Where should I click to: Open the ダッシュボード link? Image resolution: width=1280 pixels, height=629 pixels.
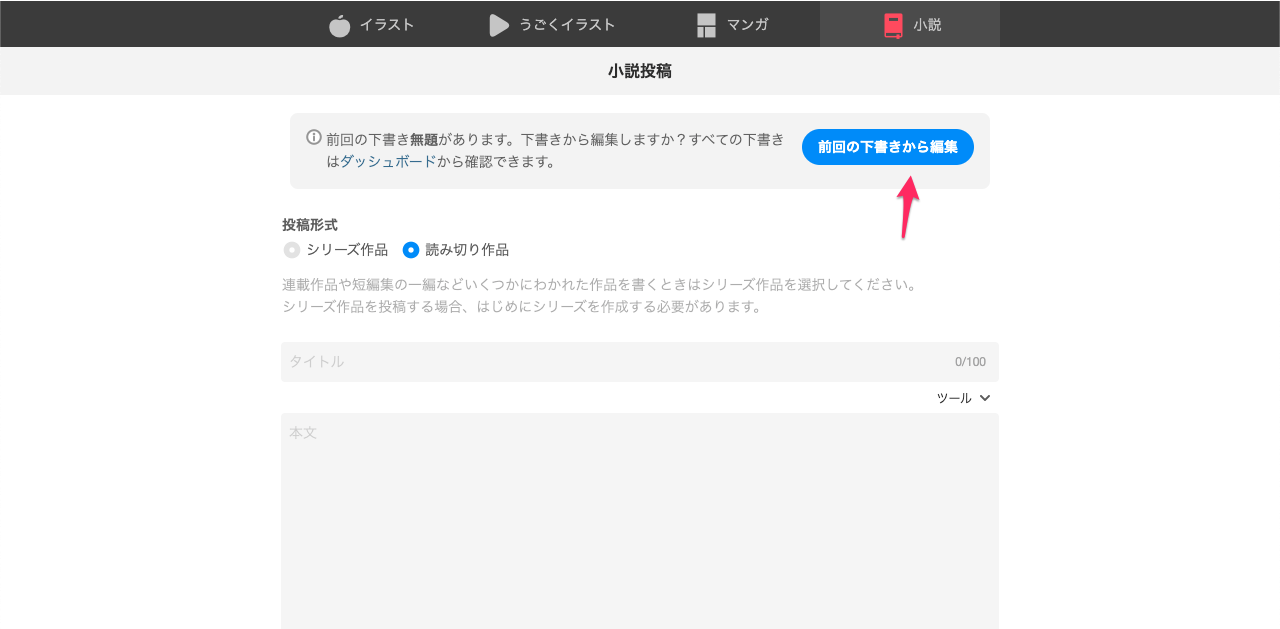point(388,161)
